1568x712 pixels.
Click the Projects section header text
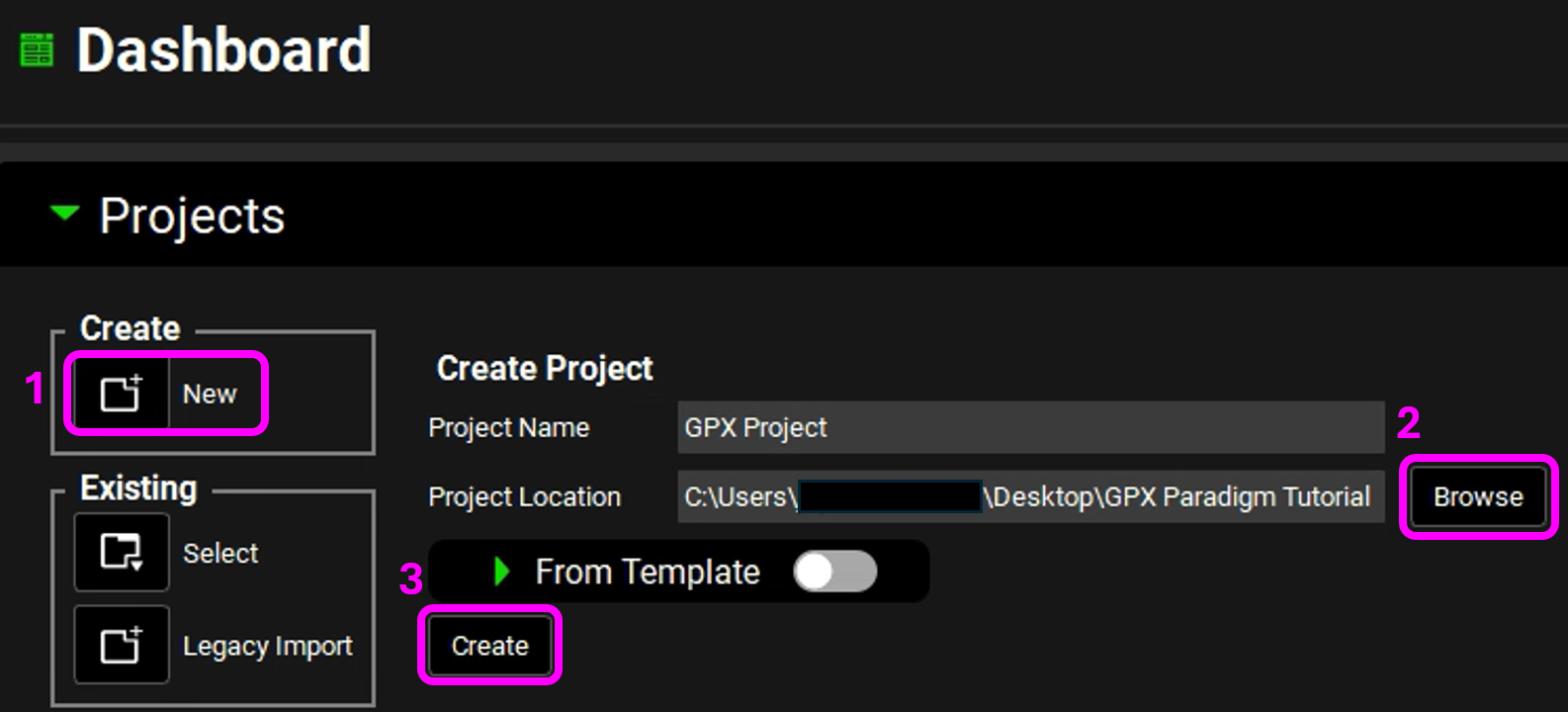(x=192, y=216)
